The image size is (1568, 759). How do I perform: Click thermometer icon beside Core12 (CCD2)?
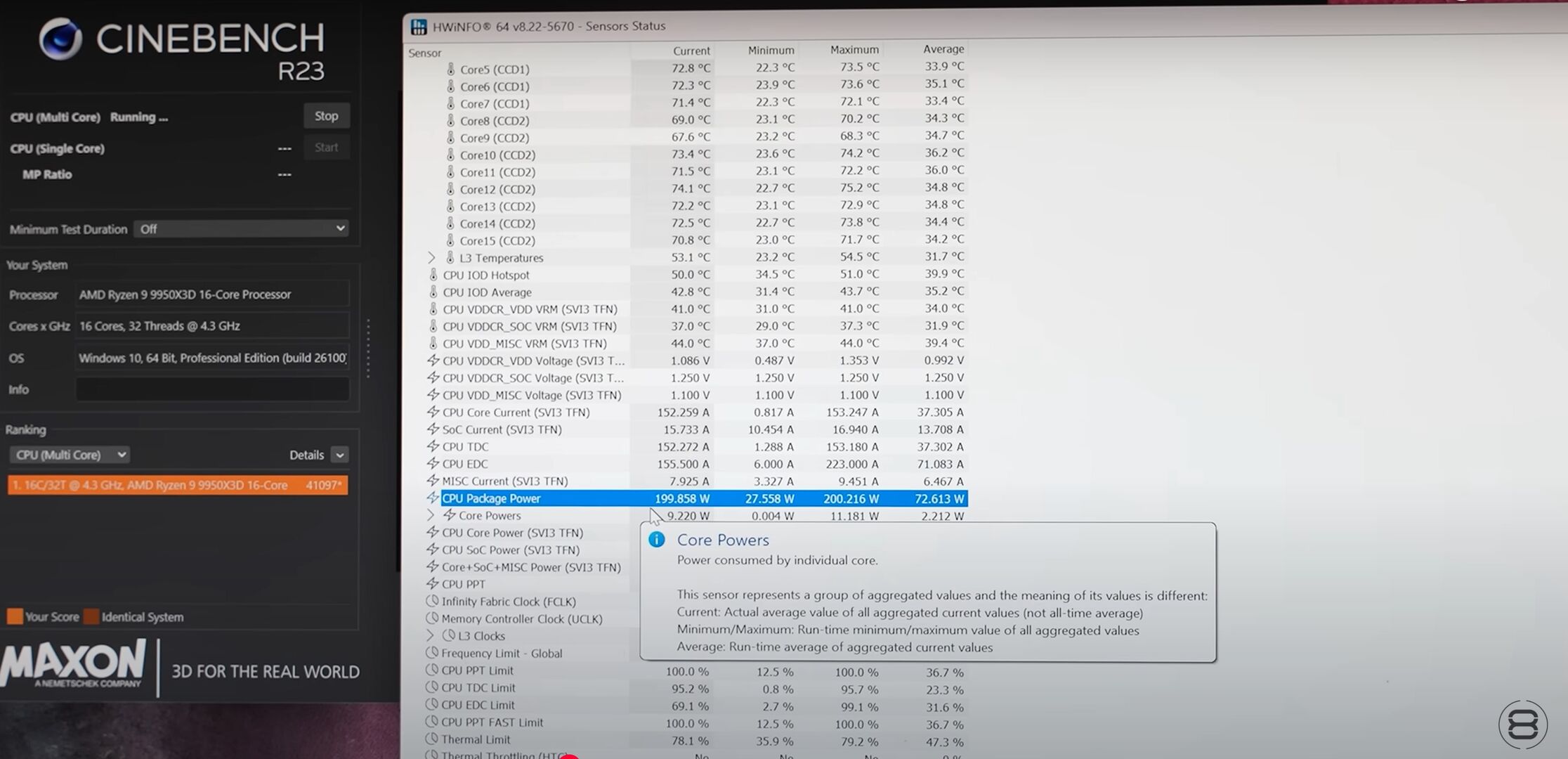coord(450,188)
